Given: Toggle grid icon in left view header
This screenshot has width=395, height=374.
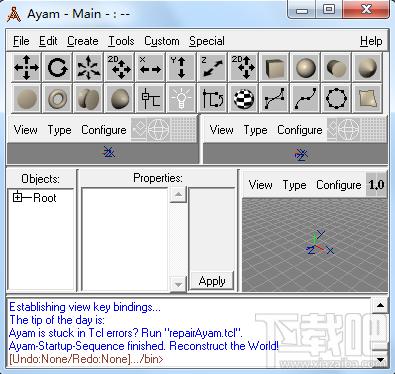Looking at the screenshot, I should (x=184, y=129).
